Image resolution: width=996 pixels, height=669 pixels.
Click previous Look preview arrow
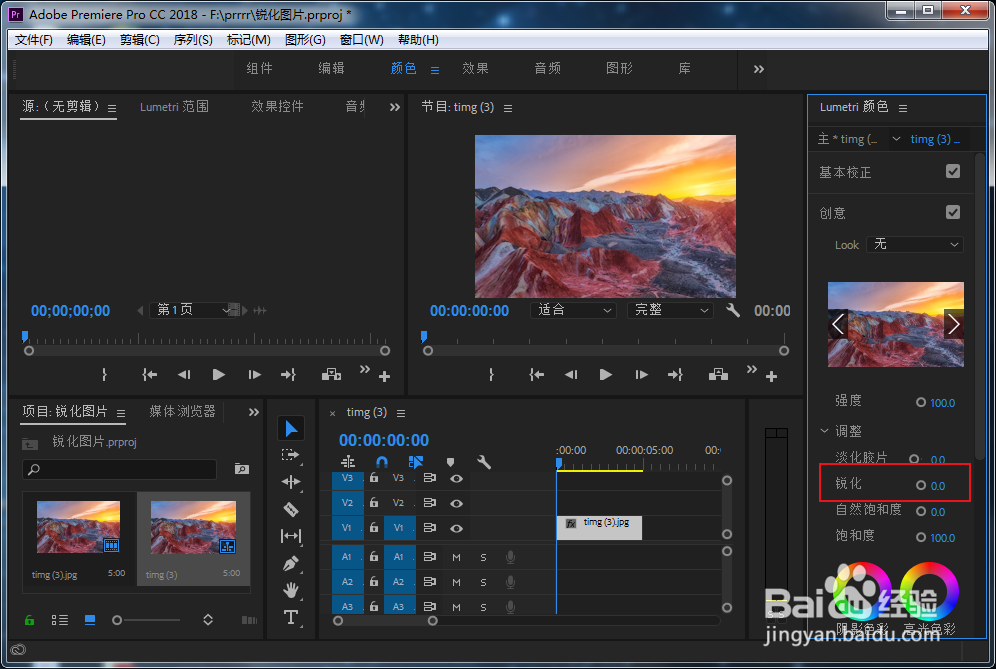pos(838,325)
